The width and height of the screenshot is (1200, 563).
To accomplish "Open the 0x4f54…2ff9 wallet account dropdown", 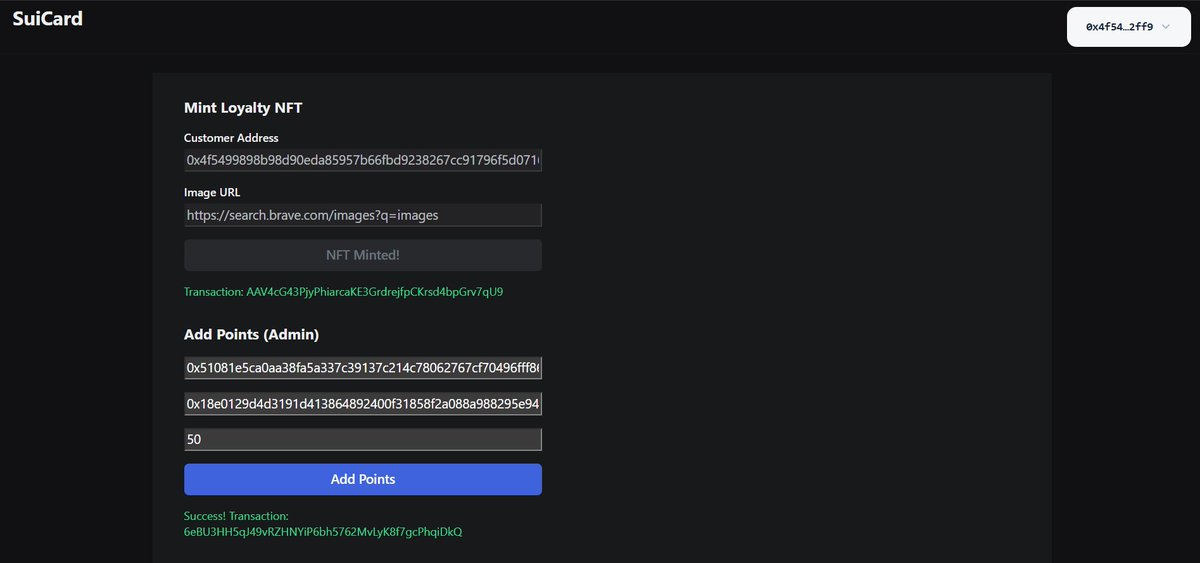I will [x=1128, y=27].
